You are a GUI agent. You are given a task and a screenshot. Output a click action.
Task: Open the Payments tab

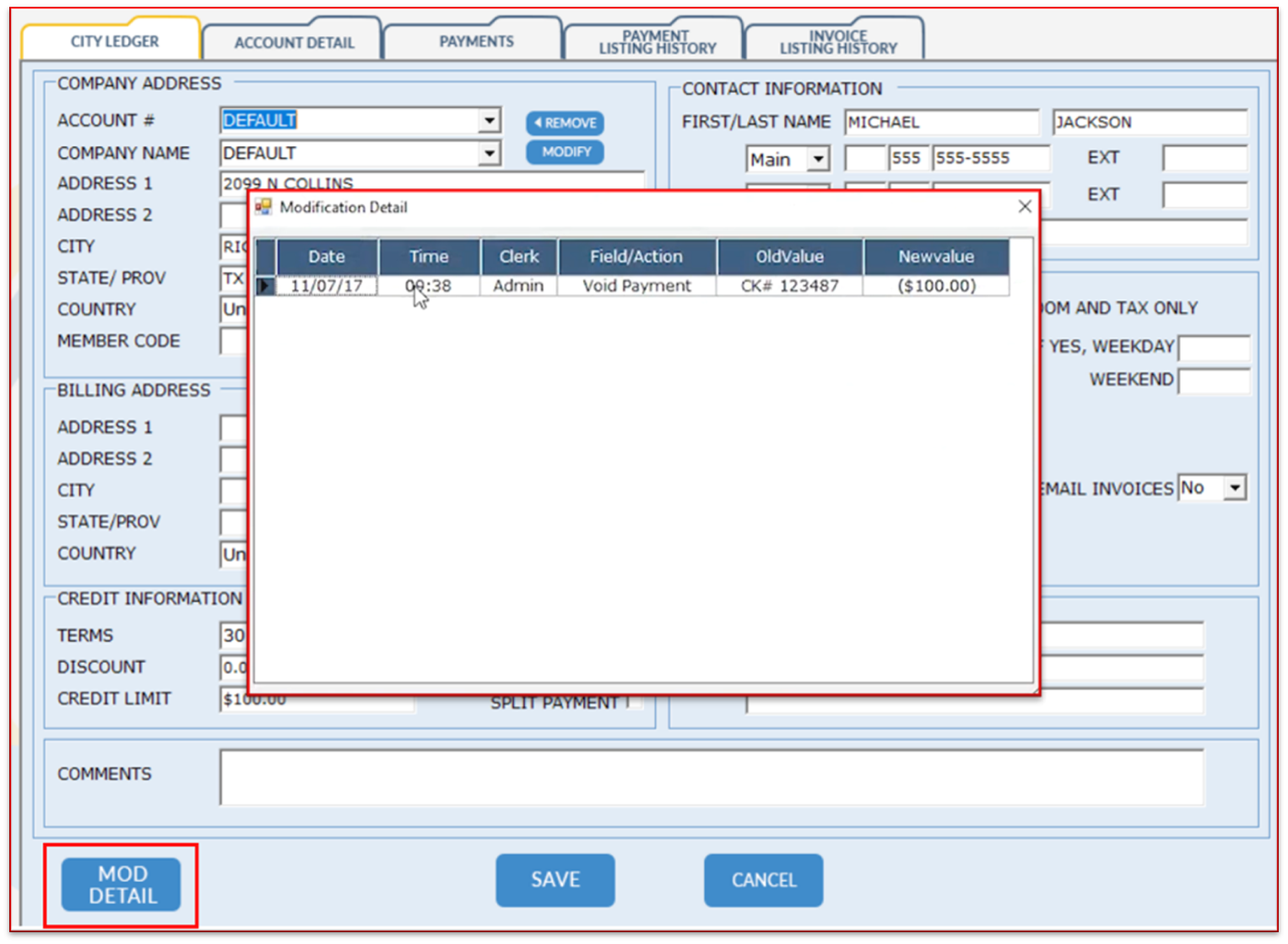pos(476,41)
